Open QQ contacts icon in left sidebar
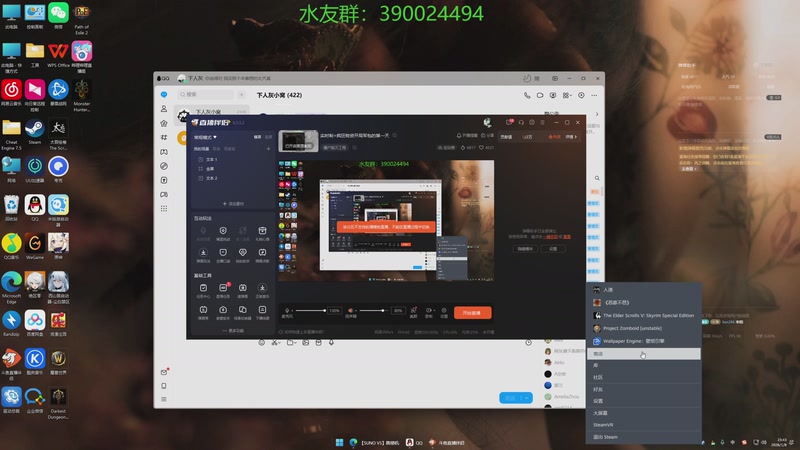The width and height of the screenshot is (800, 450). point(164,109)
